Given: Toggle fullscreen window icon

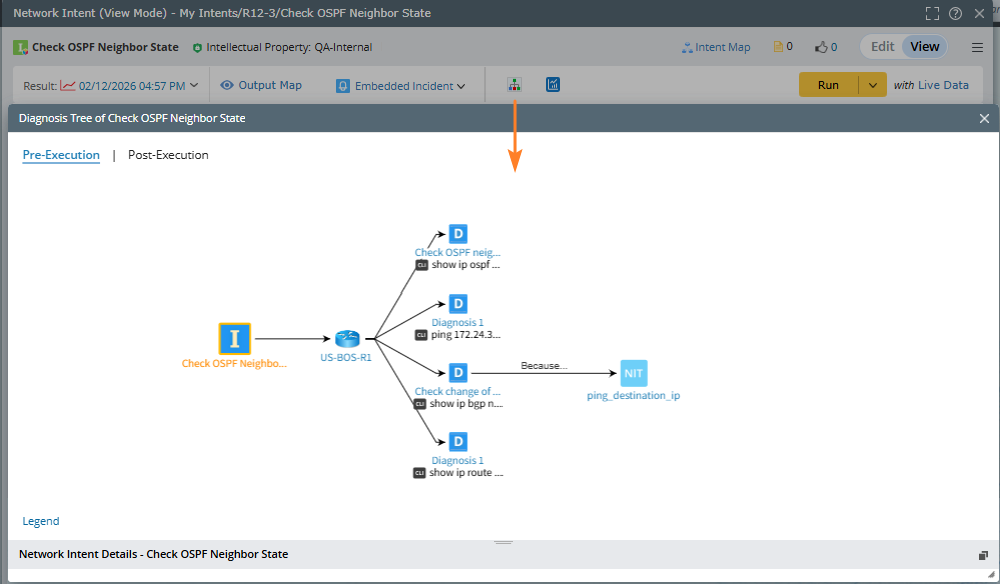Looking at the screenshot, I should [x=932, y=13].
